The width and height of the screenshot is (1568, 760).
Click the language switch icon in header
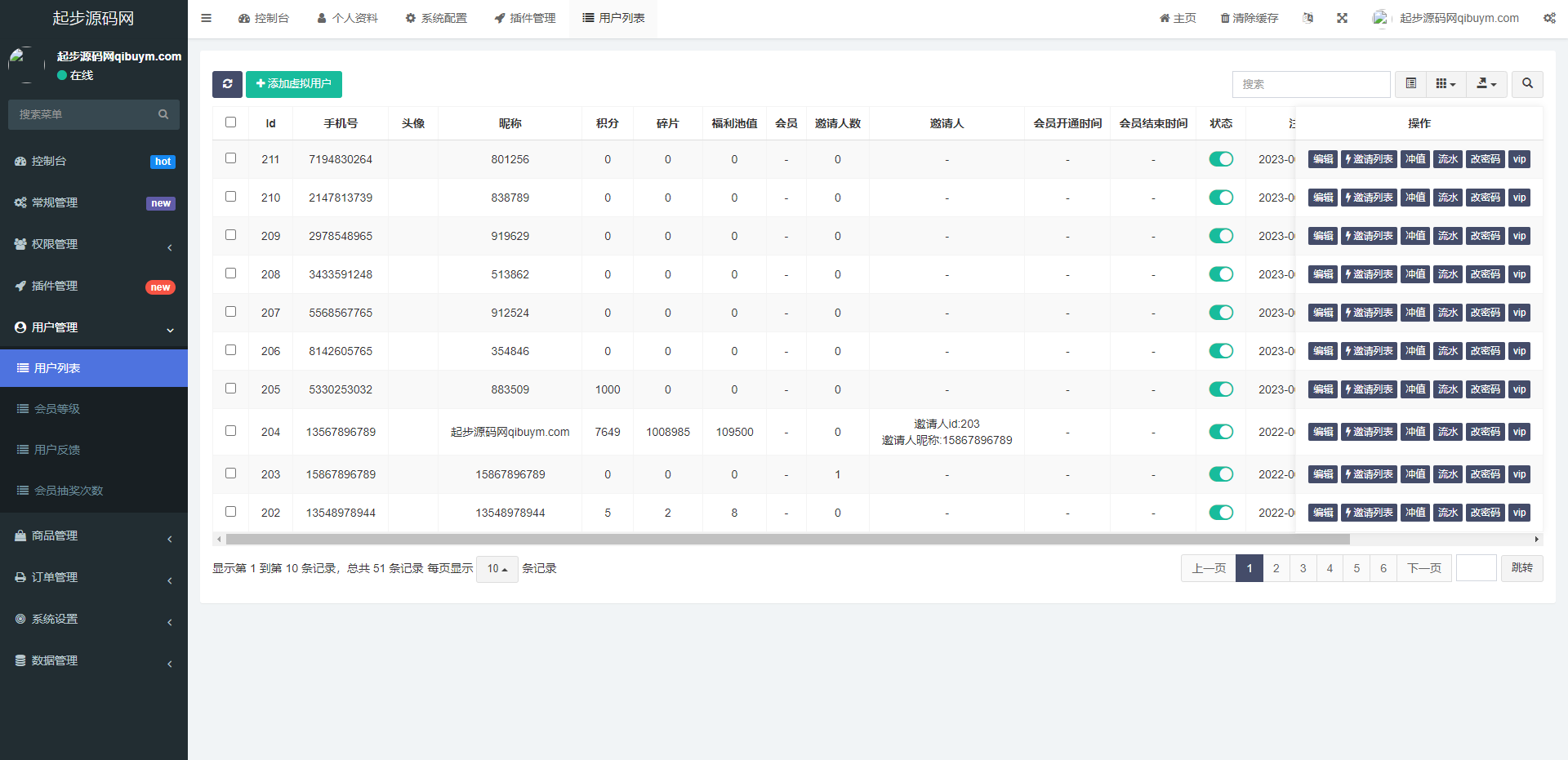pos(1307,18)
